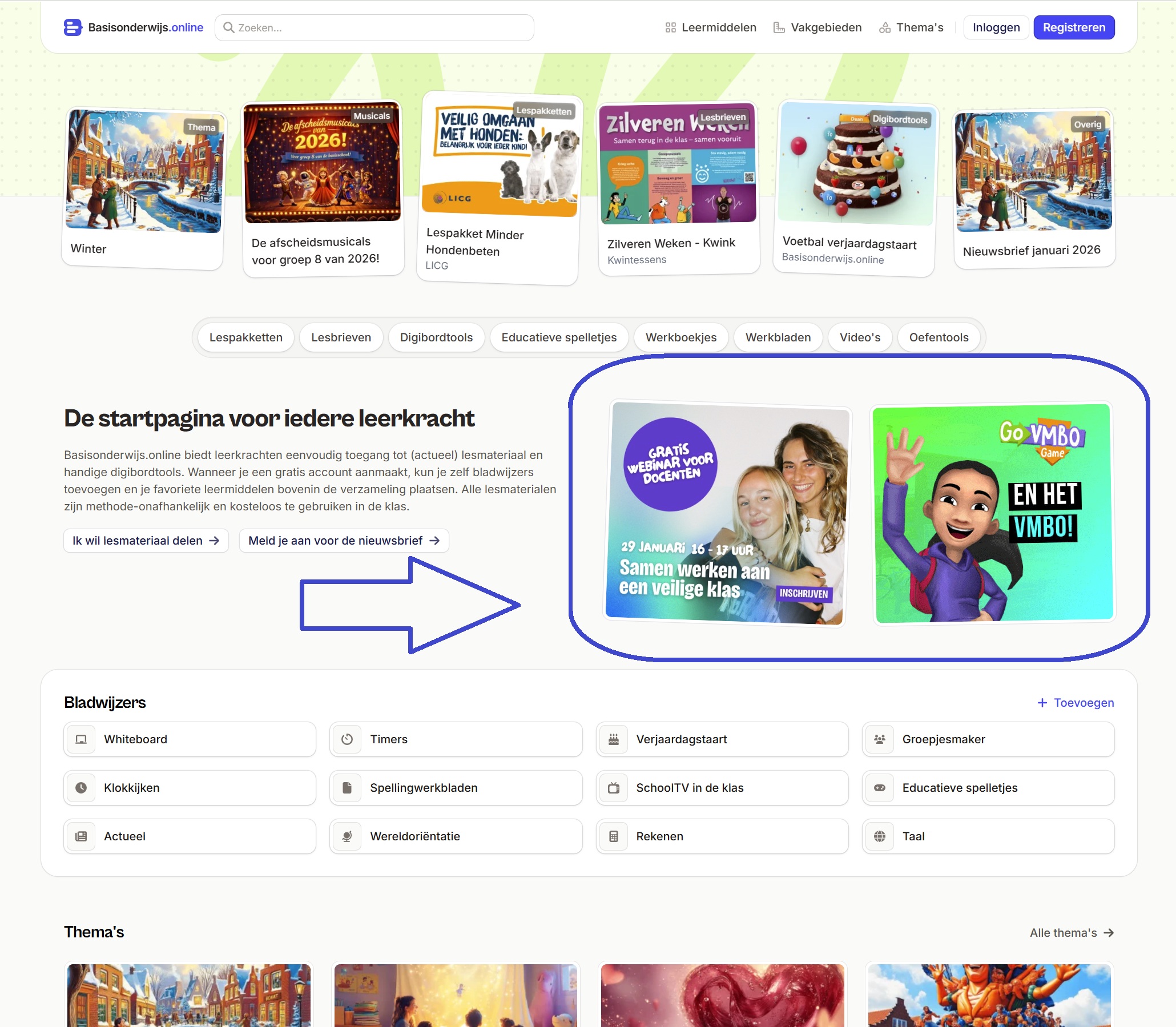Open the Zilveren Weken - Kwink card
Screen dimensions: 1176x1027
coord(679,188)
